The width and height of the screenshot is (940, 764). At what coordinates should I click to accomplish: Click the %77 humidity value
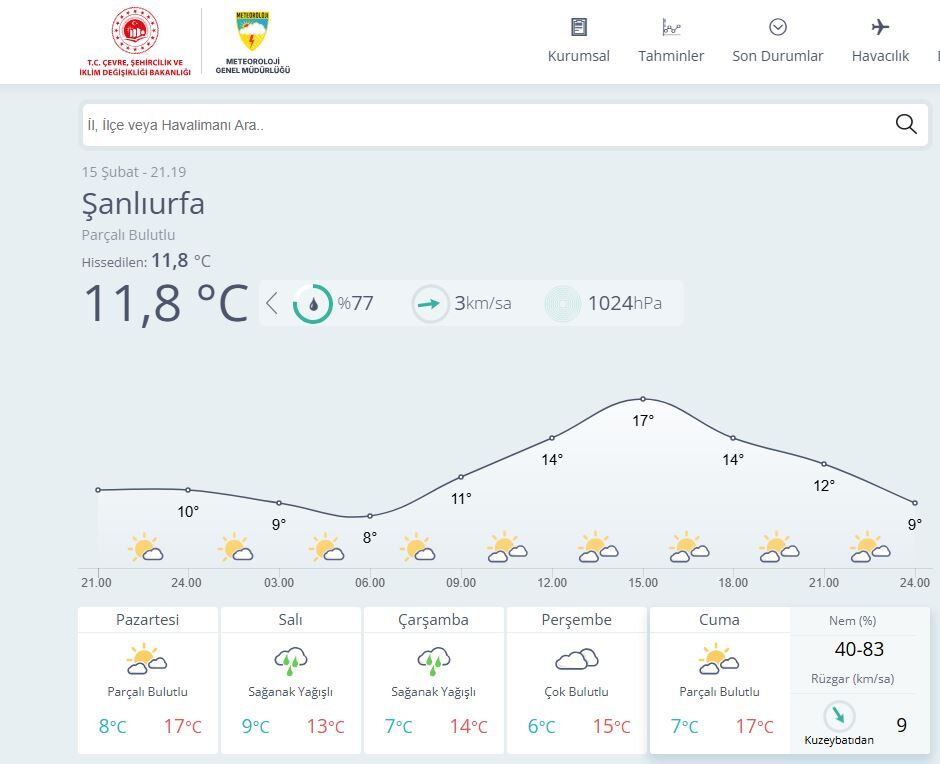point(355,303)
